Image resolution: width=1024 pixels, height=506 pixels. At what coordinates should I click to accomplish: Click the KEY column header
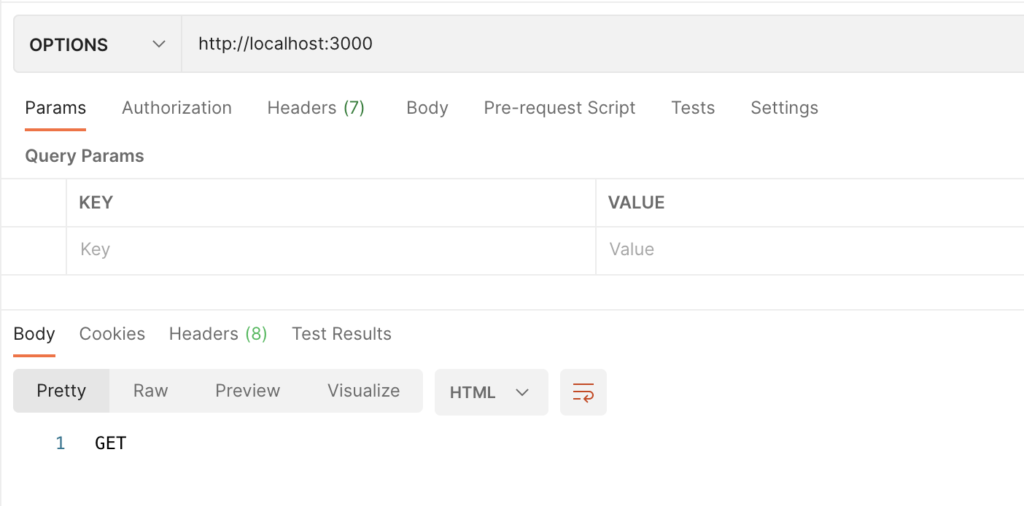pyautogui.click(x=96, y=203)
